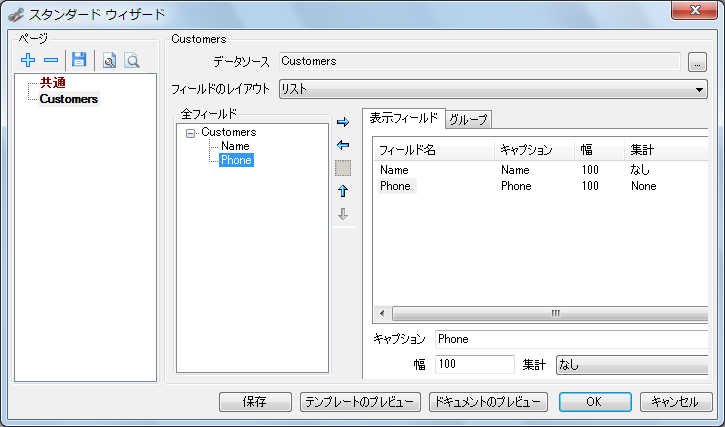Click the 幅 input field with 100

[474, 364]
